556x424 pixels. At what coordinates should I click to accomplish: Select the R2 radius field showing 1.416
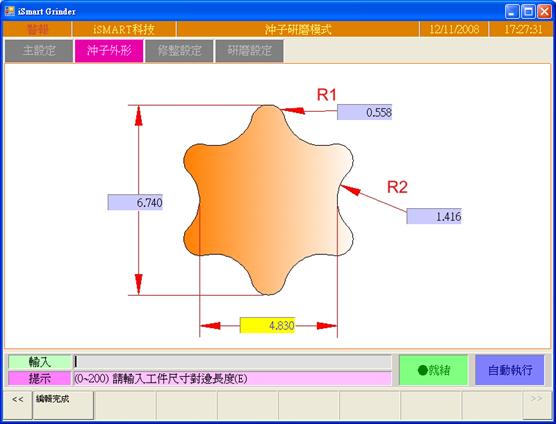tap(434, 216)
